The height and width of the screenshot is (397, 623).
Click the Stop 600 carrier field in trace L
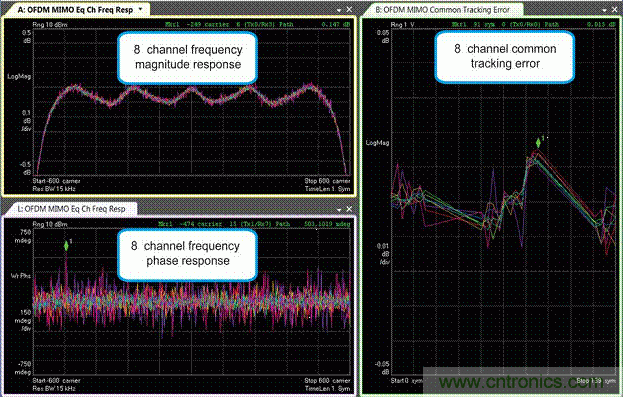pos(327,381)
